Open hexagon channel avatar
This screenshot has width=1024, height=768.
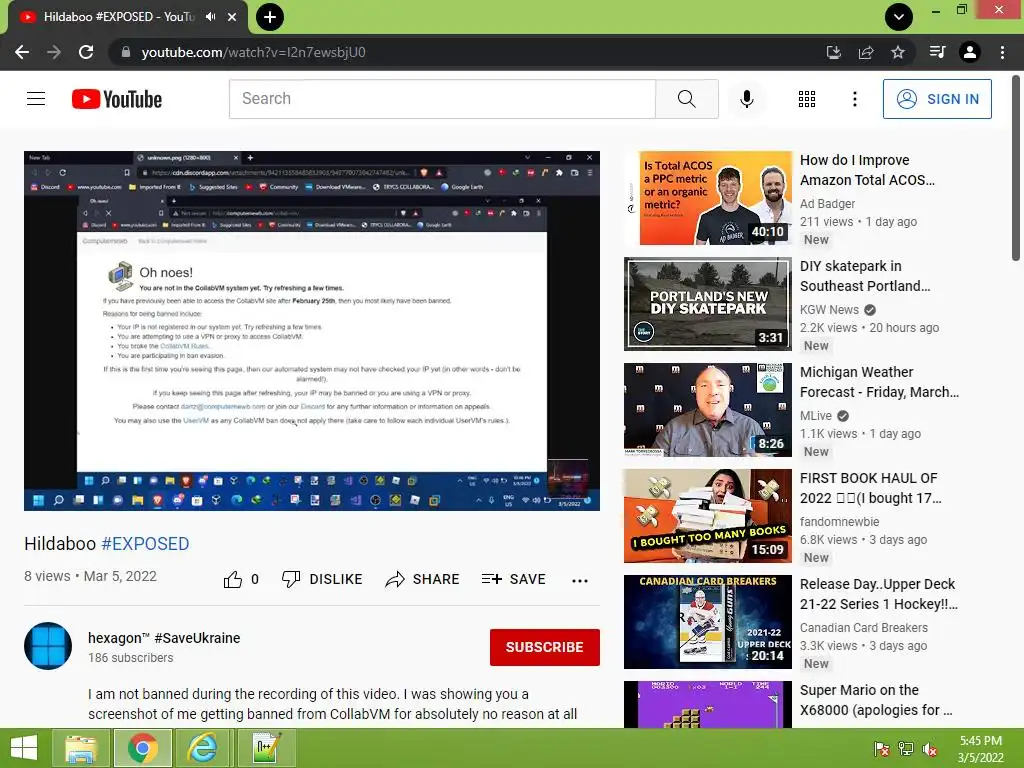click(48, 646)
